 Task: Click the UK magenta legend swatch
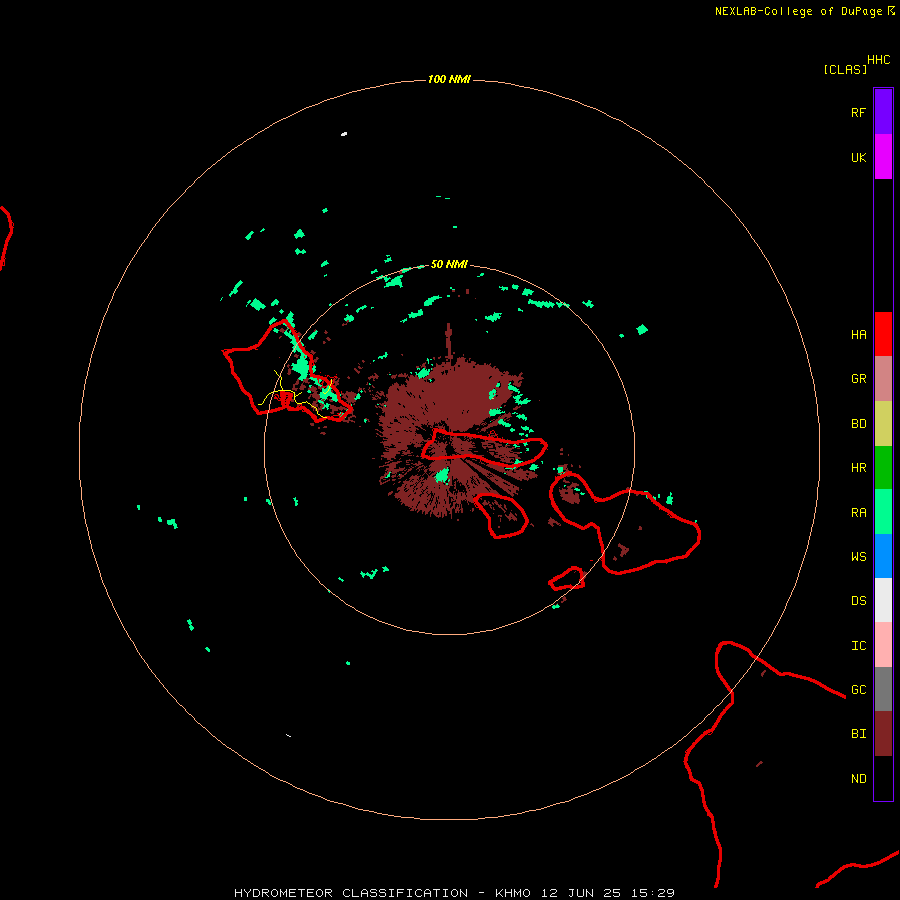pos(883,157)
